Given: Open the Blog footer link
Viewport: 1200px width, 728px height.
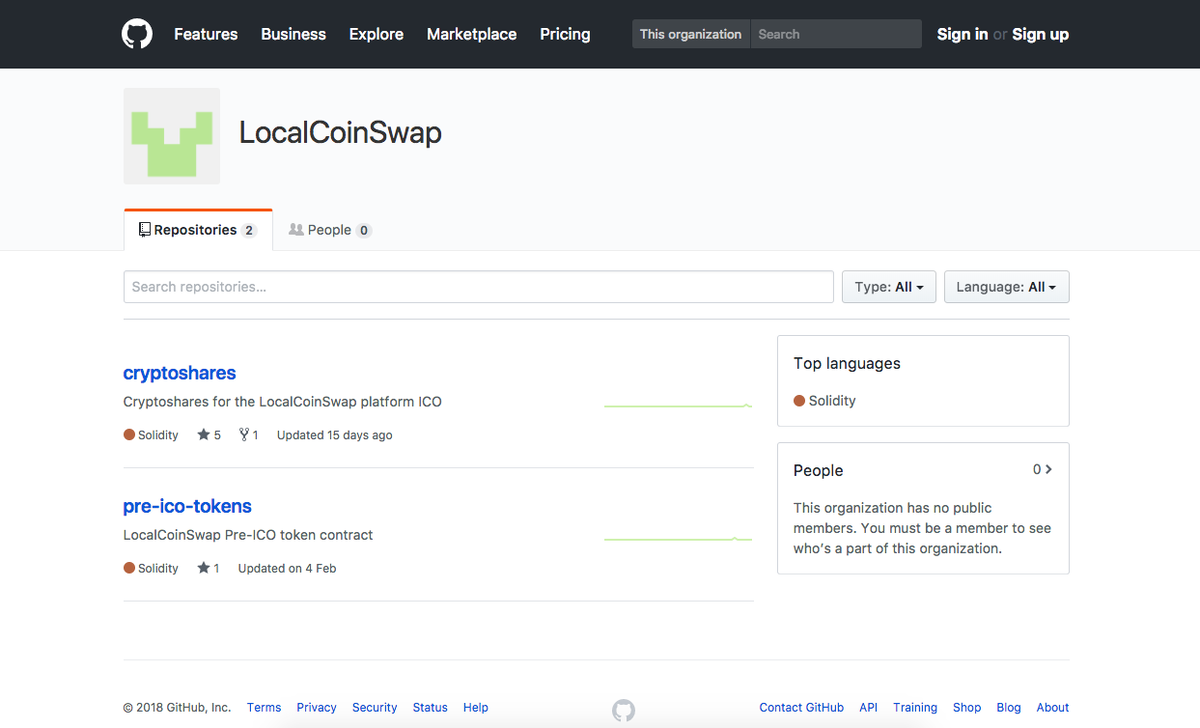Looking at the screenshot, I should 1009,707.
